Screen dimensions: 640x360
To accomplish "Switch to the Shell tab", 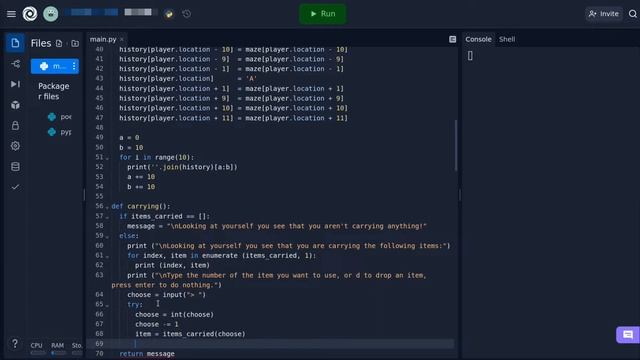I will tap(507, 39).
